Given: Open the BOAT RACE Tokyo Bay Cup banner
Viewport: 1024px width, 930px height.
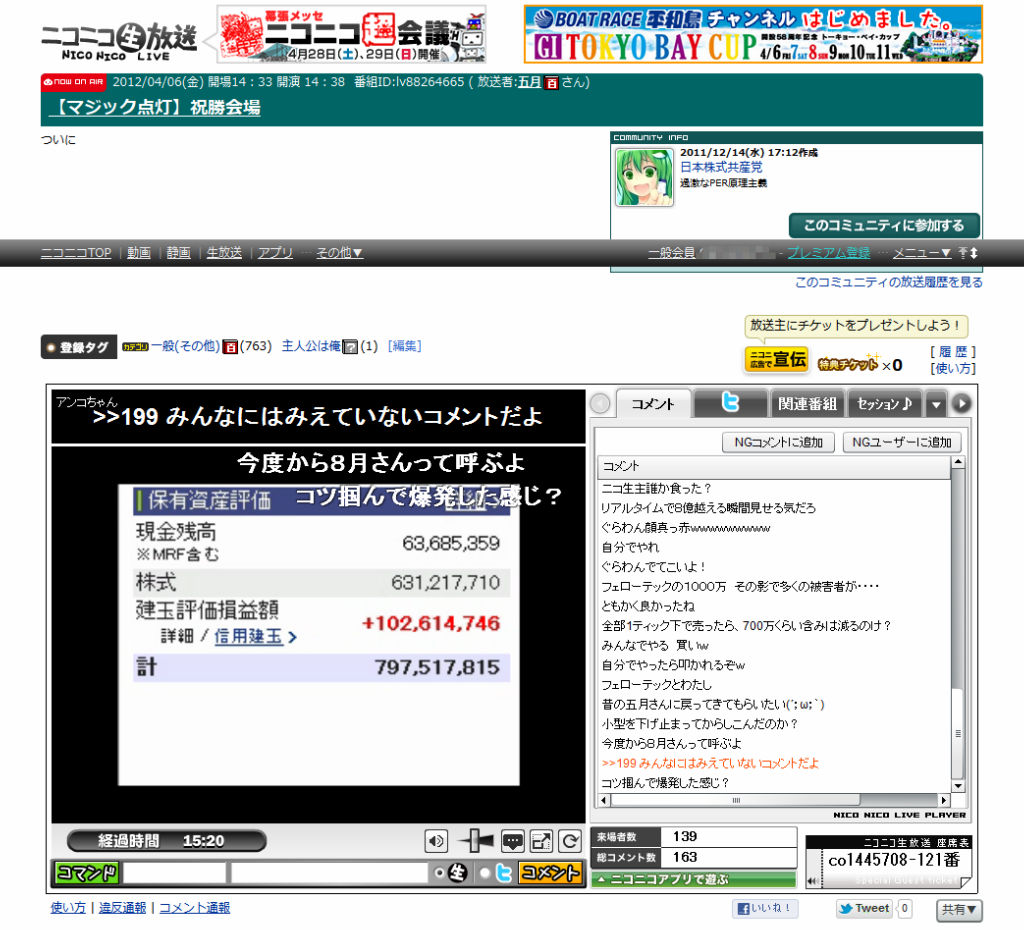Looking at the screenshot, I should tap(753, 34).
